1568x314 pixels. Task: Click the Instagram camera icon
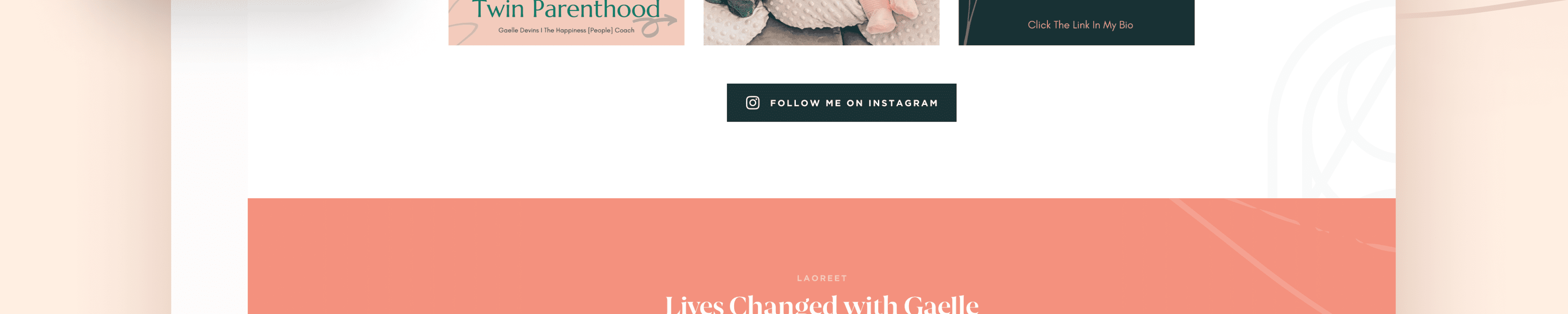point(752,103)
